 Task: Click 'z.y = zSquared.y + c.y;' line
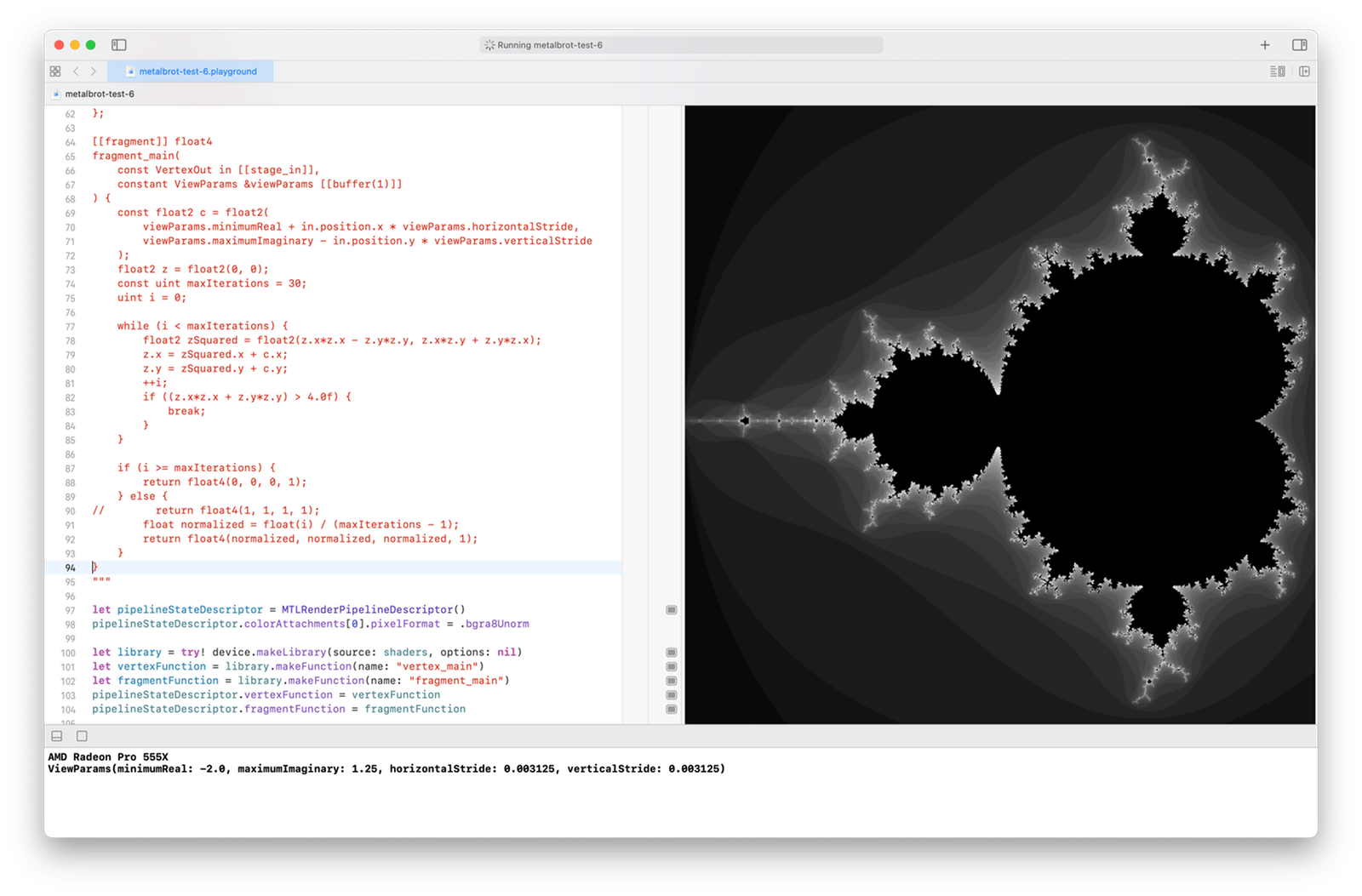215,368
